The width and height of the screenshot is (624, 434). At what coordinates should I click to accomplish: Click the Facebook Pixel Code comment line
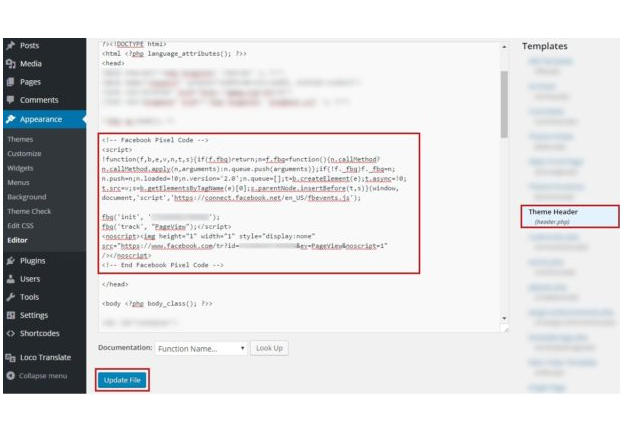(155, 140)
